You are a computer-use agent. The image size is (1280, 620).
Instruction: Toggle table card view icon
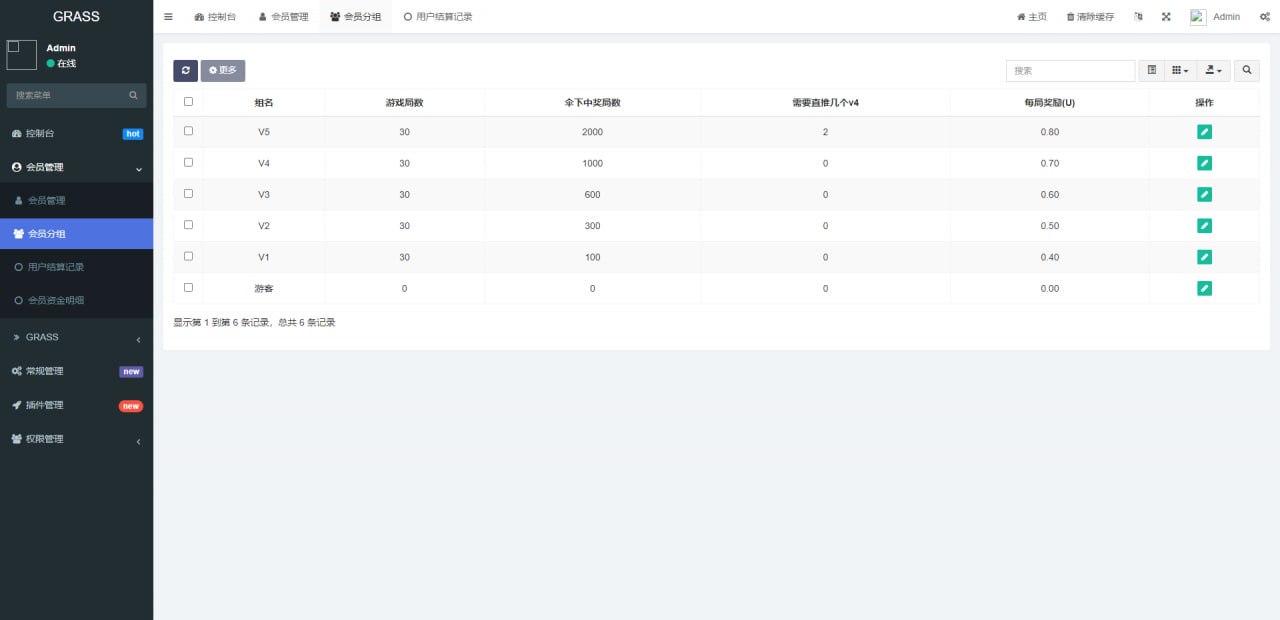(1152, 71)
